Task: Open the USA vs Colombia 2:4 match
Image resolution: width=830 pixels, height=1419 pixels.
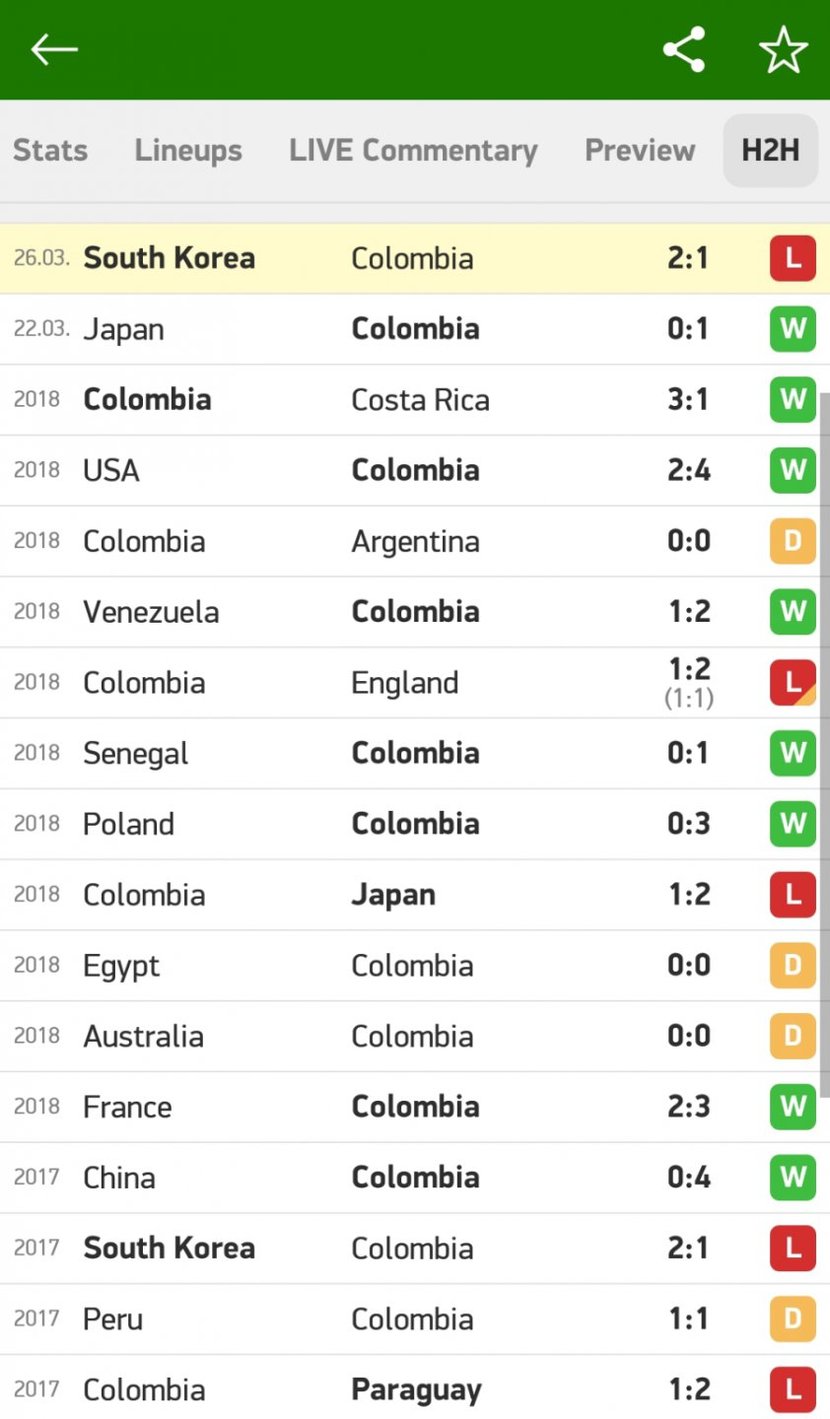Action: (x=415, y=470)
